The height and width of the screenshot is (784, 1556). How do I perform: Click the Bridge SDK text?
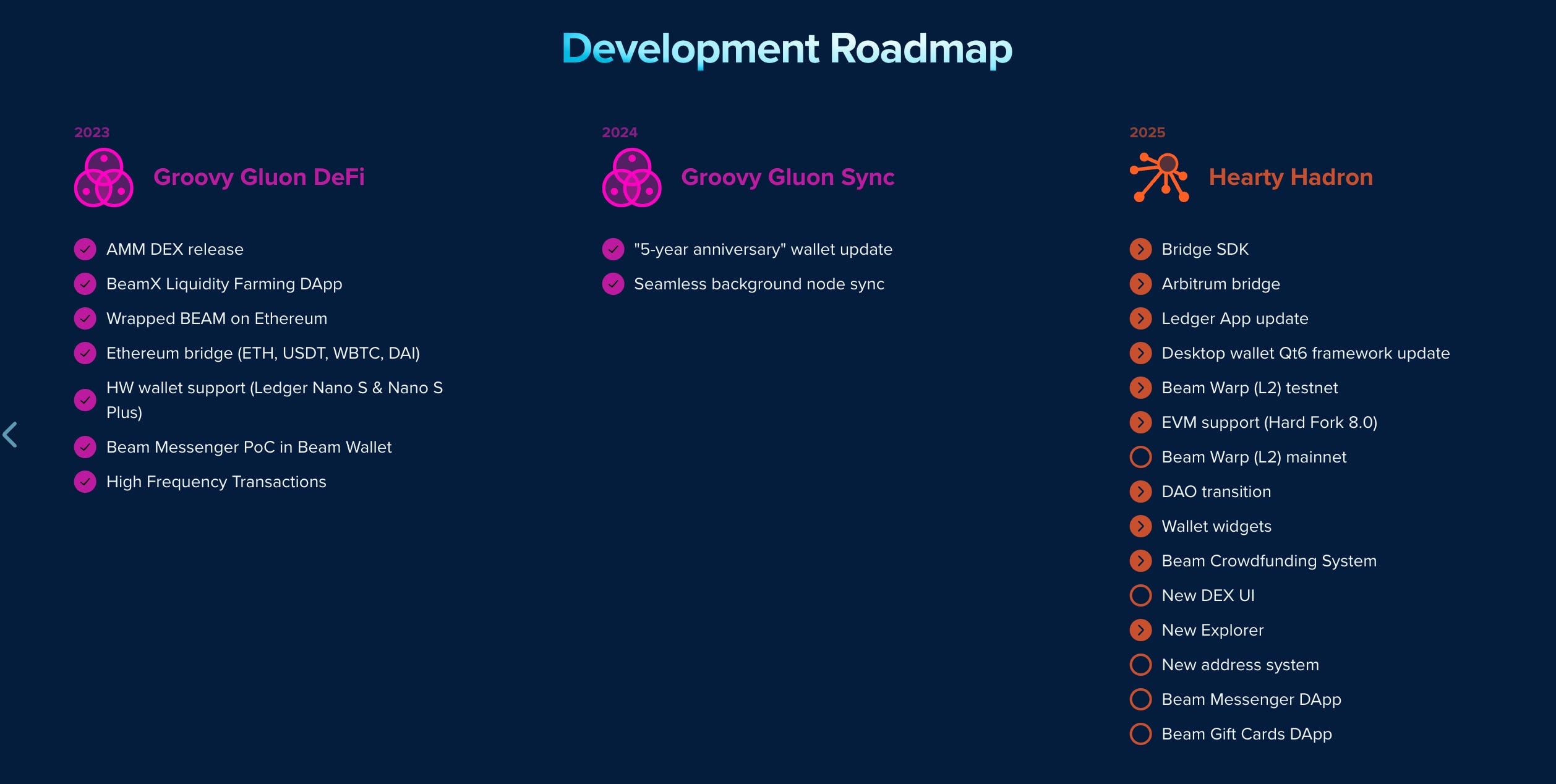click(1205, 249)
